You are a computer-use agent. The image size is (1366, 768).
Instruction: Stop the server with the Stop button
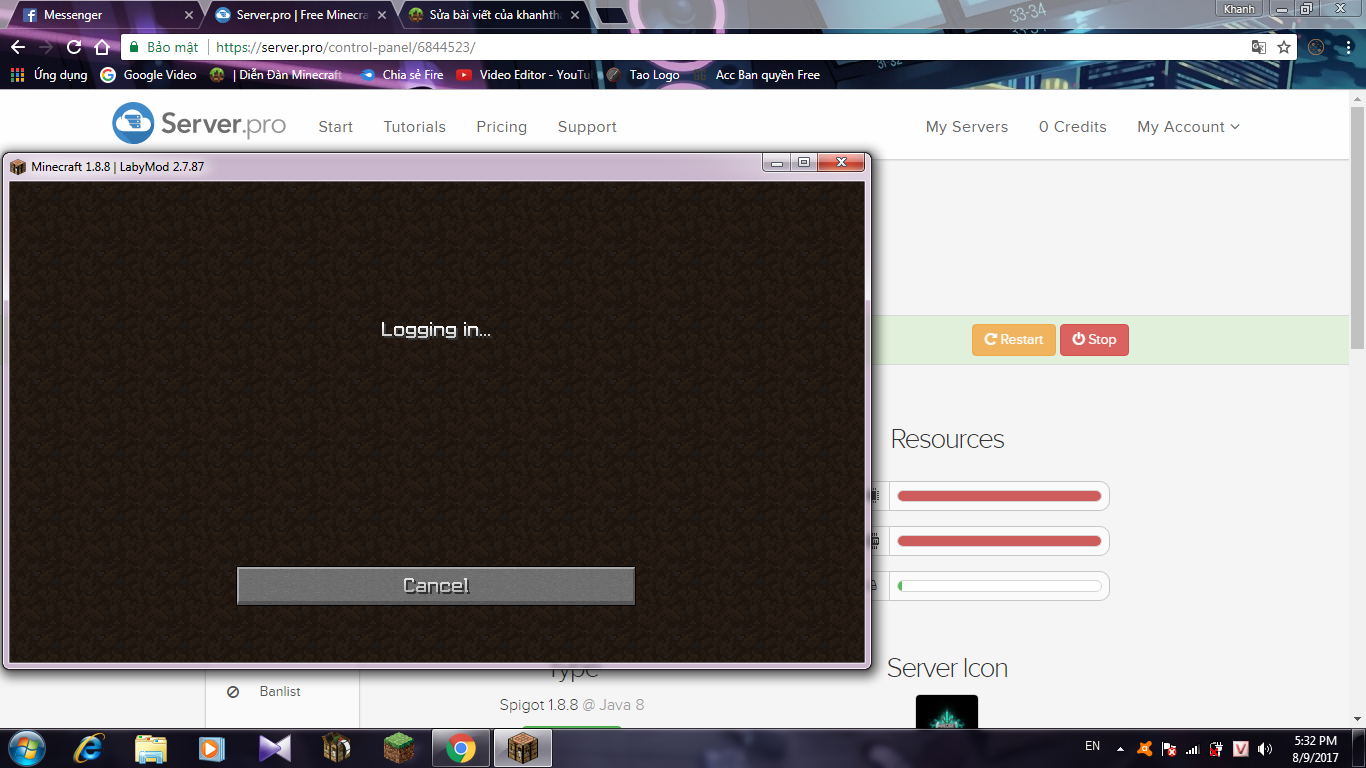(1094, 340)
